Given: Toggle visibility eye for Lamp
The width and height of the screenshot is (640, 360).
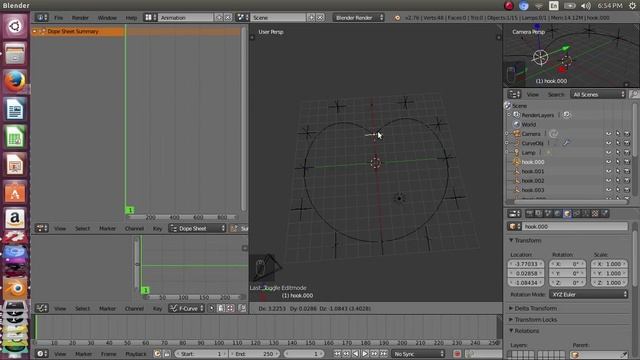Looking at the screenshot, I should point(609,153).
